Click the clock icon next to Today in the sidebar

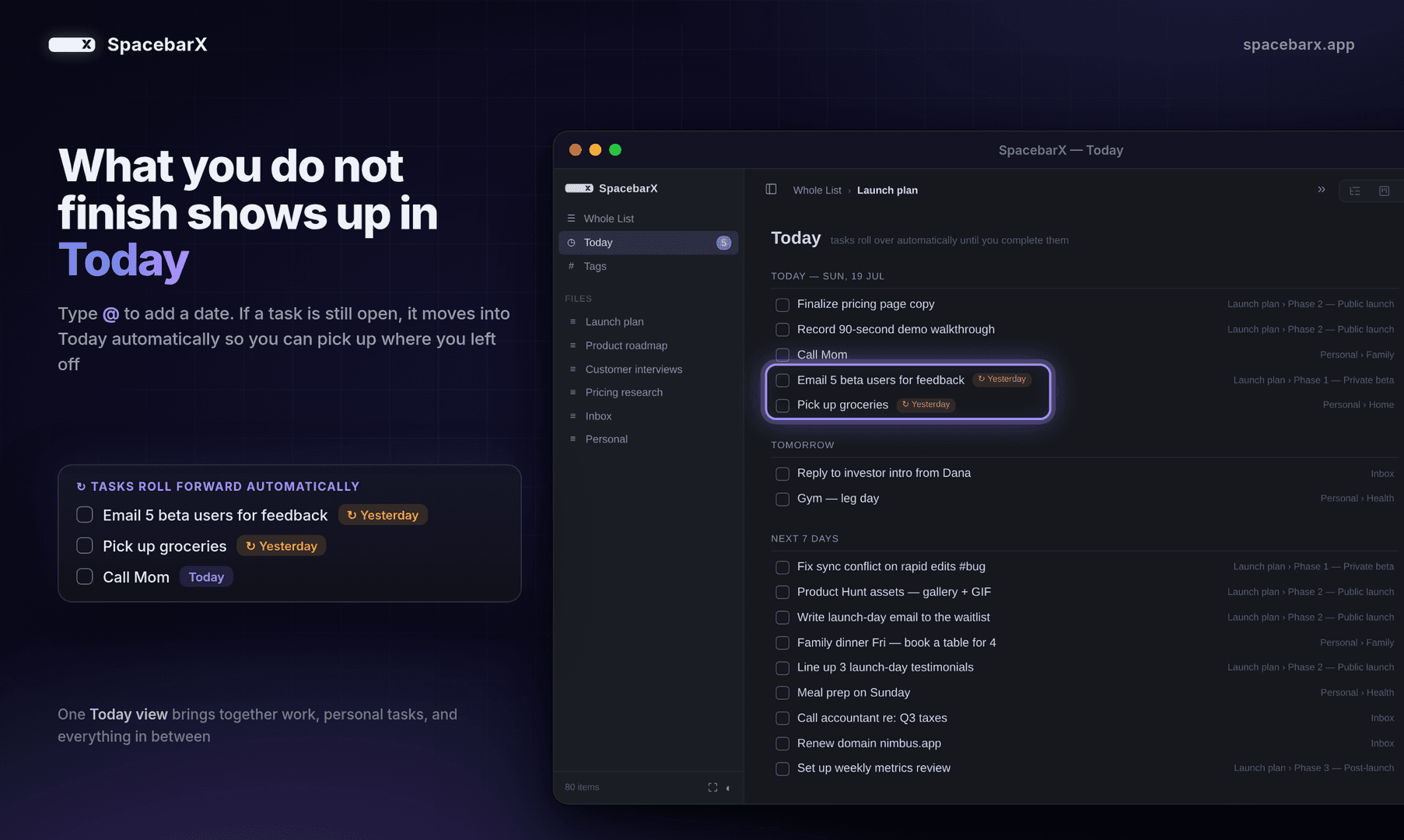click(571, 243)
